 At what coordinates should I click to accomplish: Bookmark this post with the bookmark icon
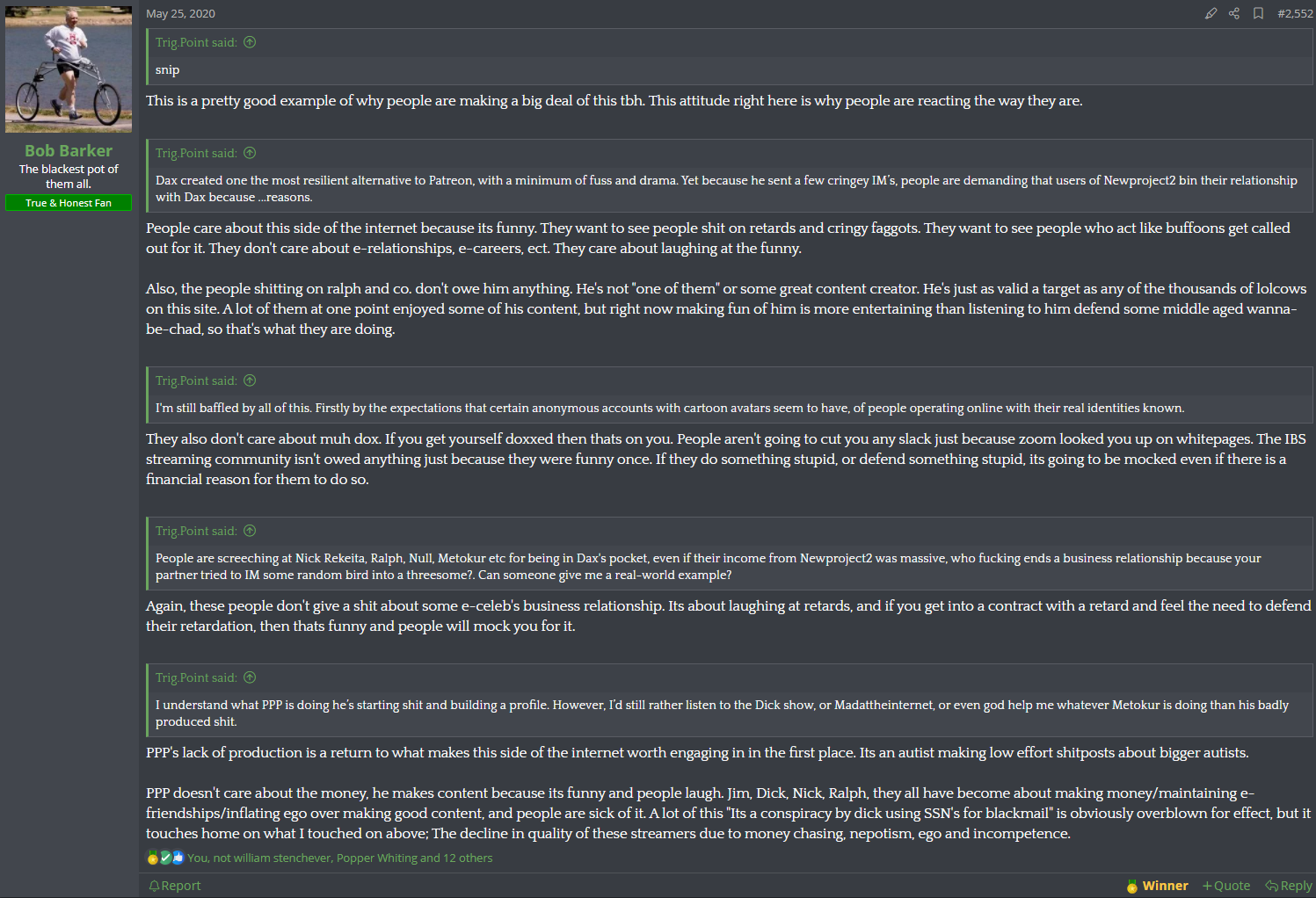click(1258, 13)
